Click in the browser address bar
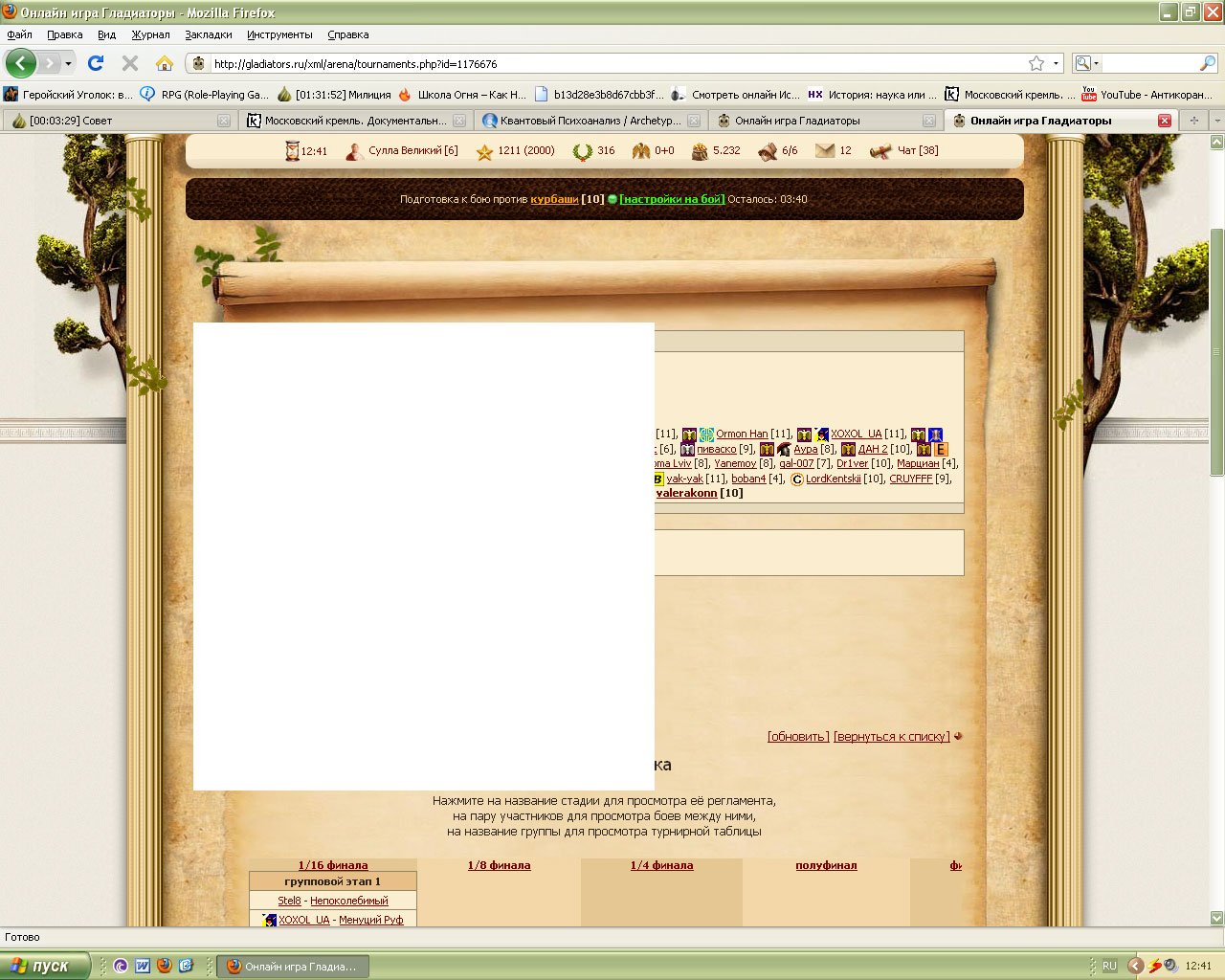This screenshot has width=1225, height=980. [612, 64]
